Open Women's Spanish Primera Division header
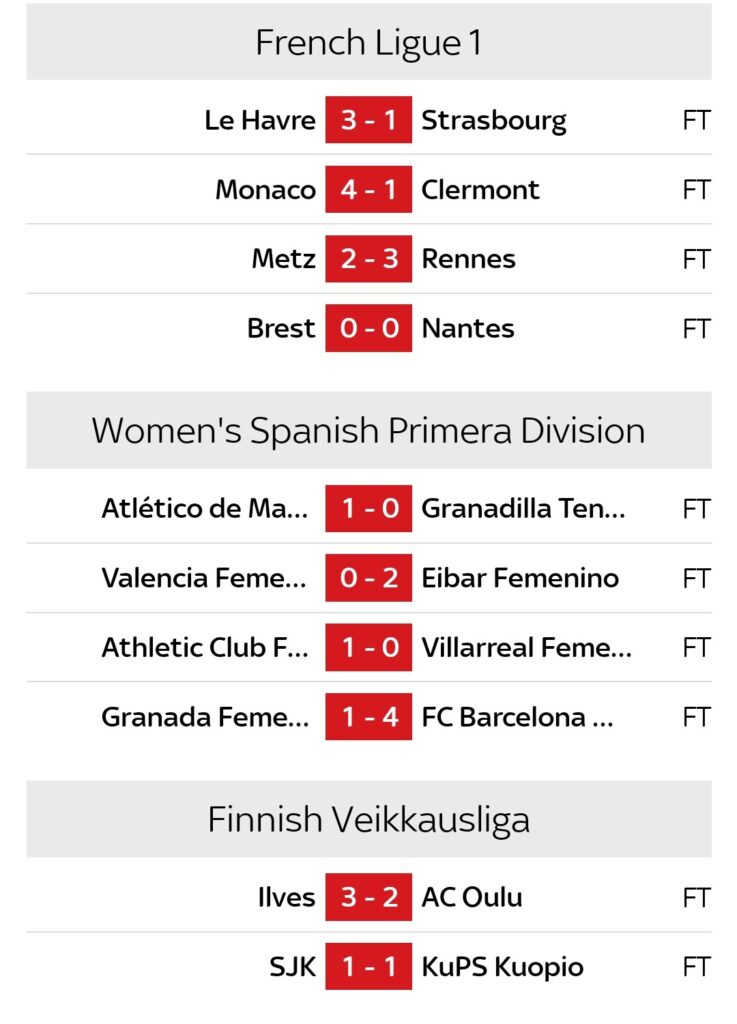The image size is (737, 1024). (368, 431)
